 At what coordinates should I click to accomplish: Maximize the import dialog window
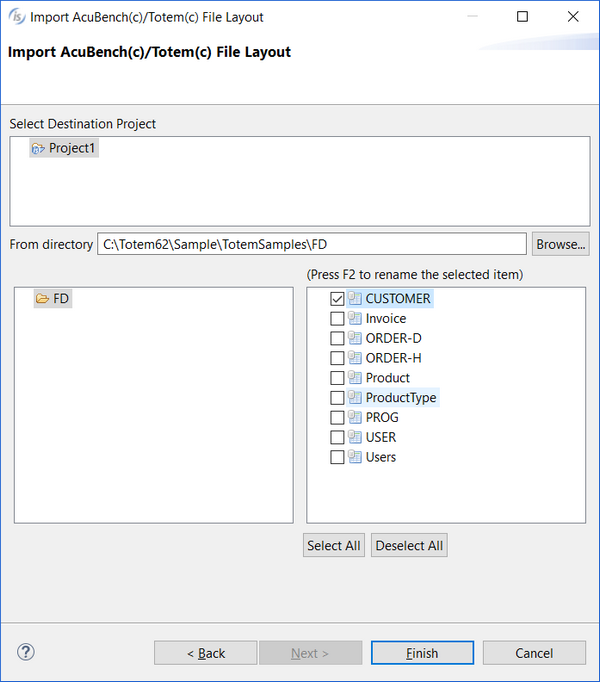(x=523, y=17)
